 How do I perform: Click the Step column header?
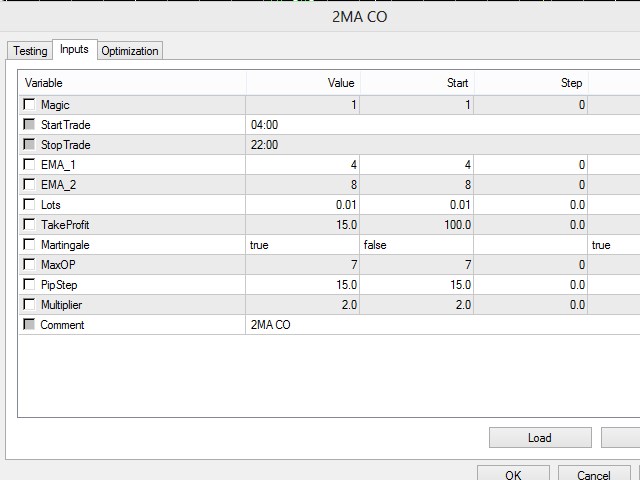(531, 83)
